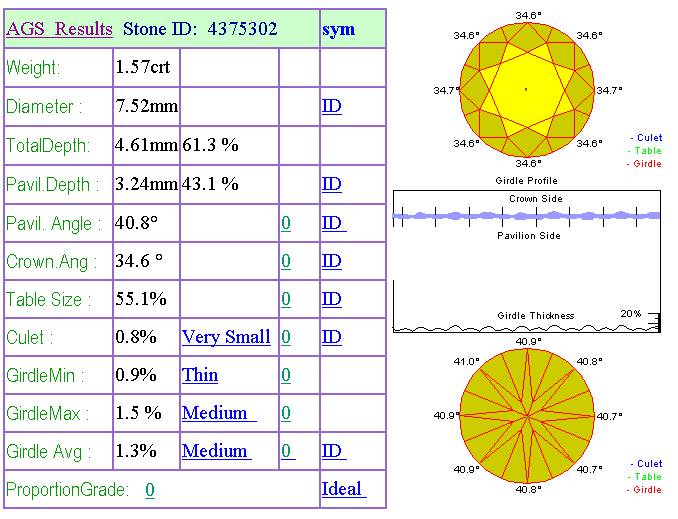Select the 55.1% table size value
Screen dimensions: 678x519
point(141,299)
